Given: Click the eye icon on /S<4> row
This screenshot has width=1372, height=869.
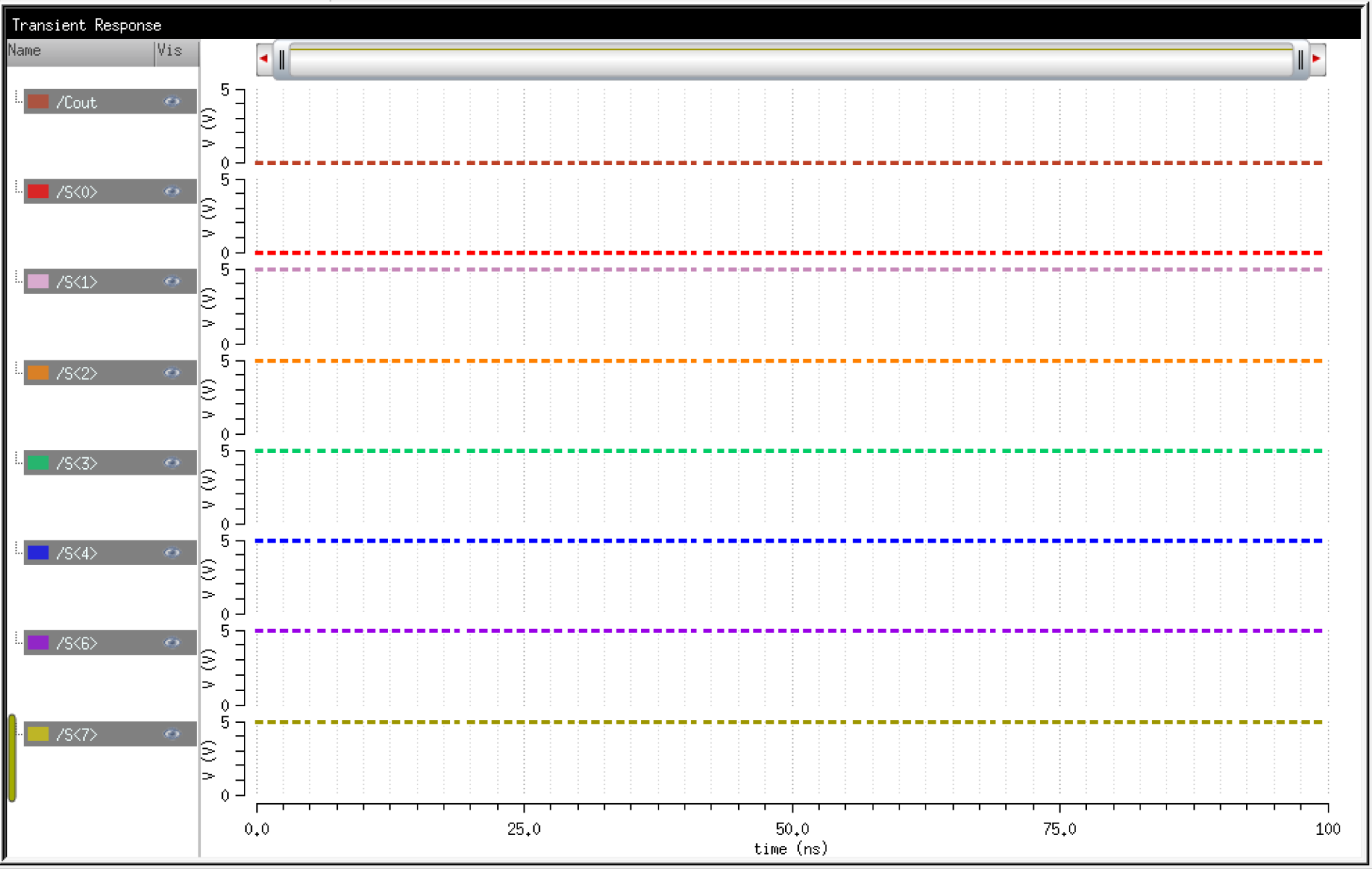Looking at the screenshot, I should tap(171, 553).
